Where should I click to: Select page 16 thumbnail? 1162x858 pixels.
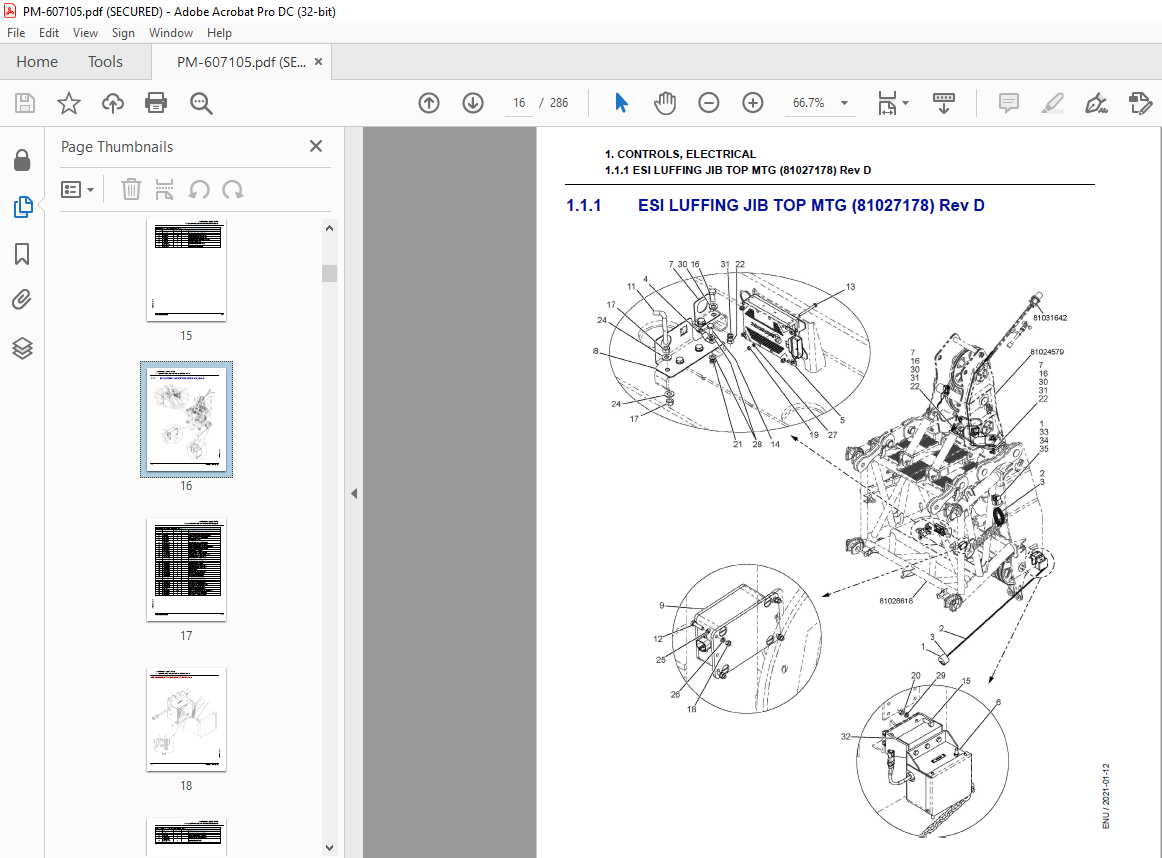(186, 419)
